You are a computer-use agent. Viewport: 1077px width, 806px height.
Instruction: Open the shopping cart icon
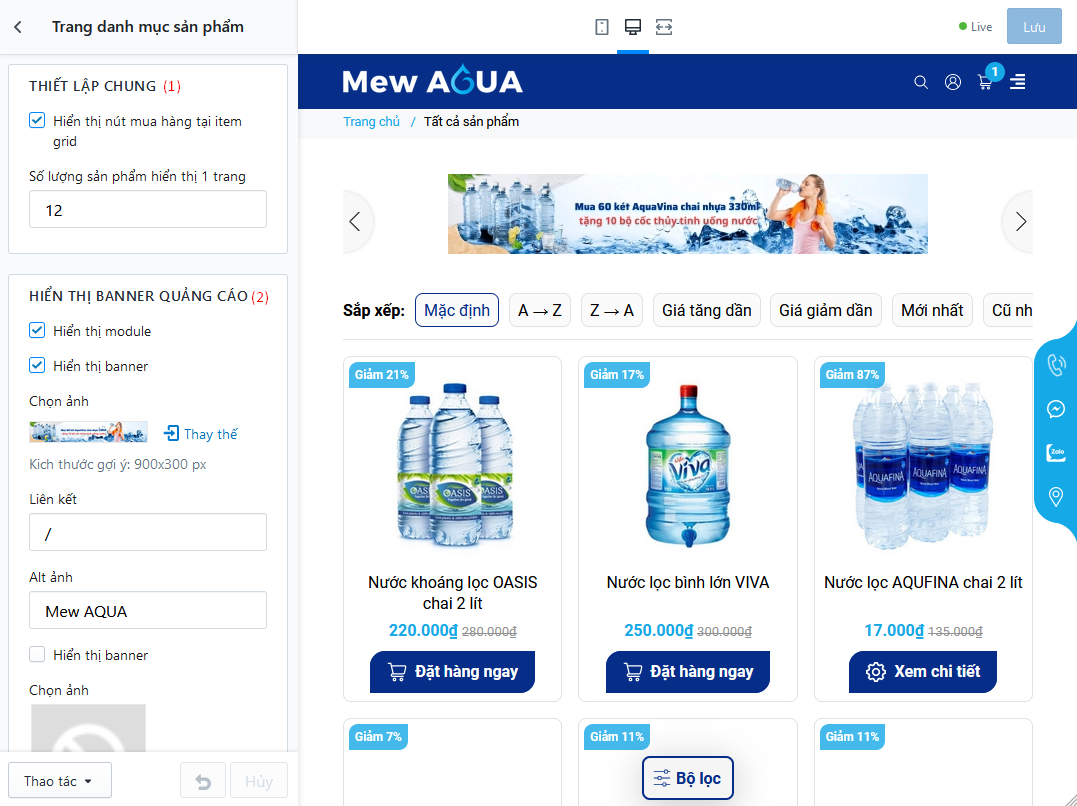coord(985,82)
